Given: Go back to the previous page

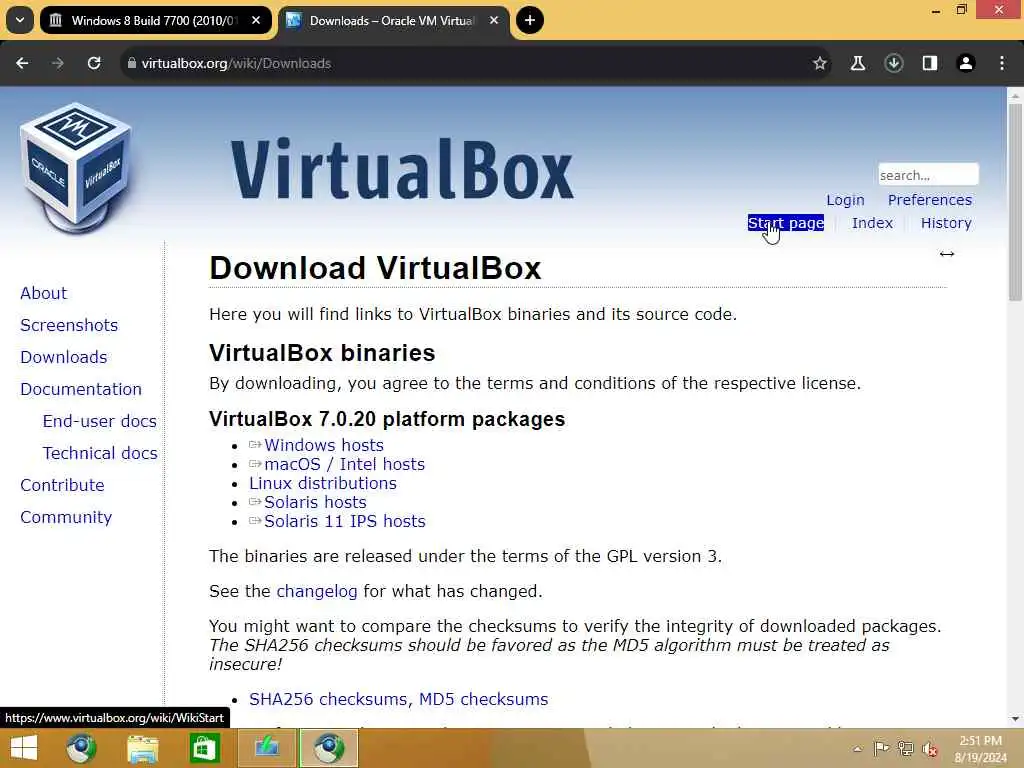Looking at the screenshot, I should click(x=22, y=63).
